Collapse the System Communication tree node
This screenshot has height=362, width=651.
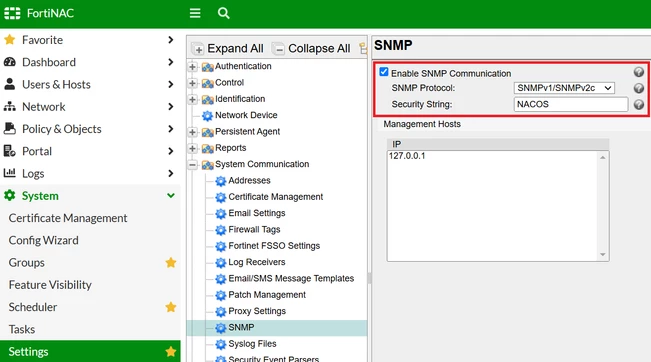coord(193,165)
